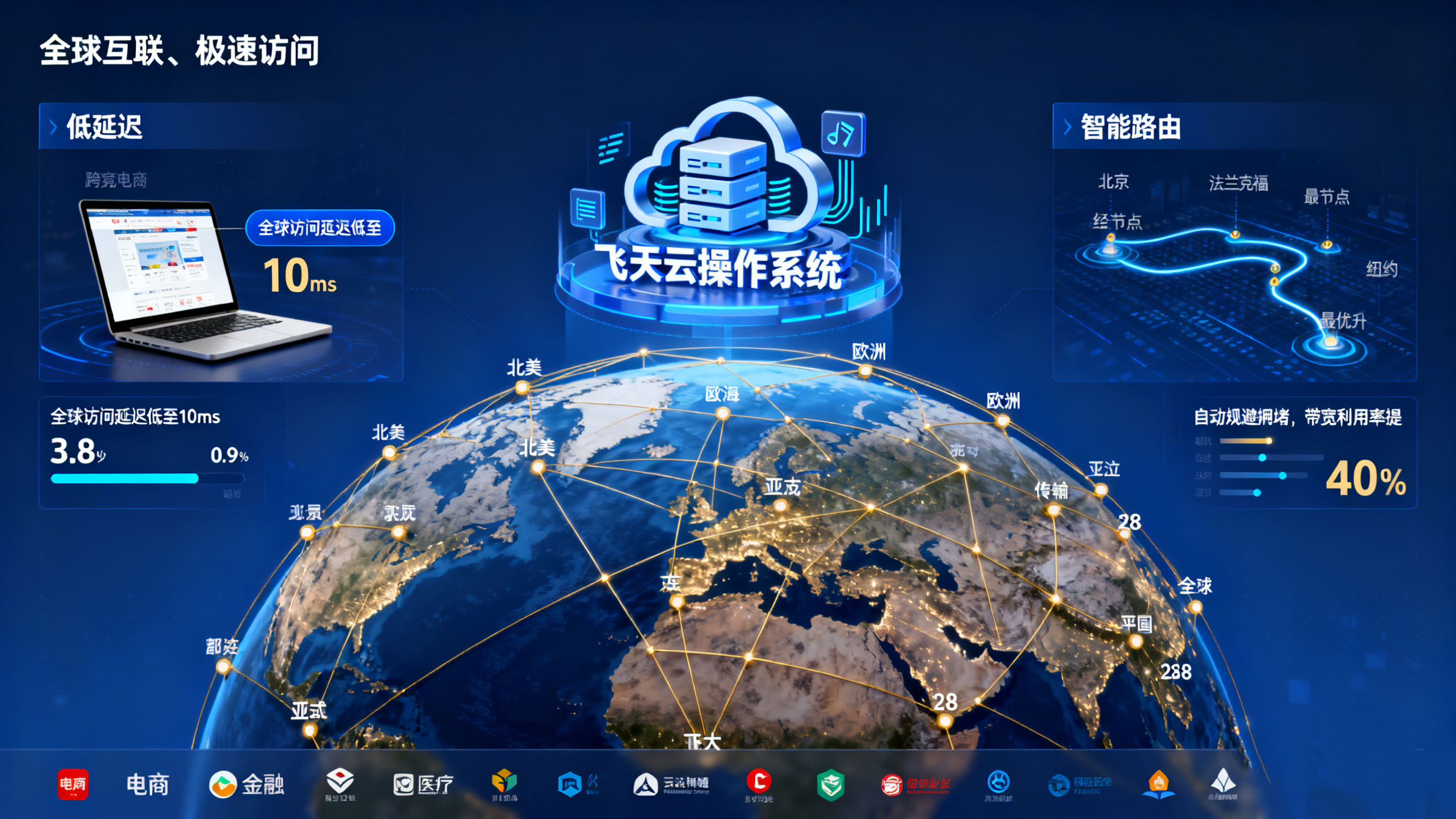This screenshot has height=819, width=1456.
Task: Click the colorful cube logo icon
Action: [503, 781]
